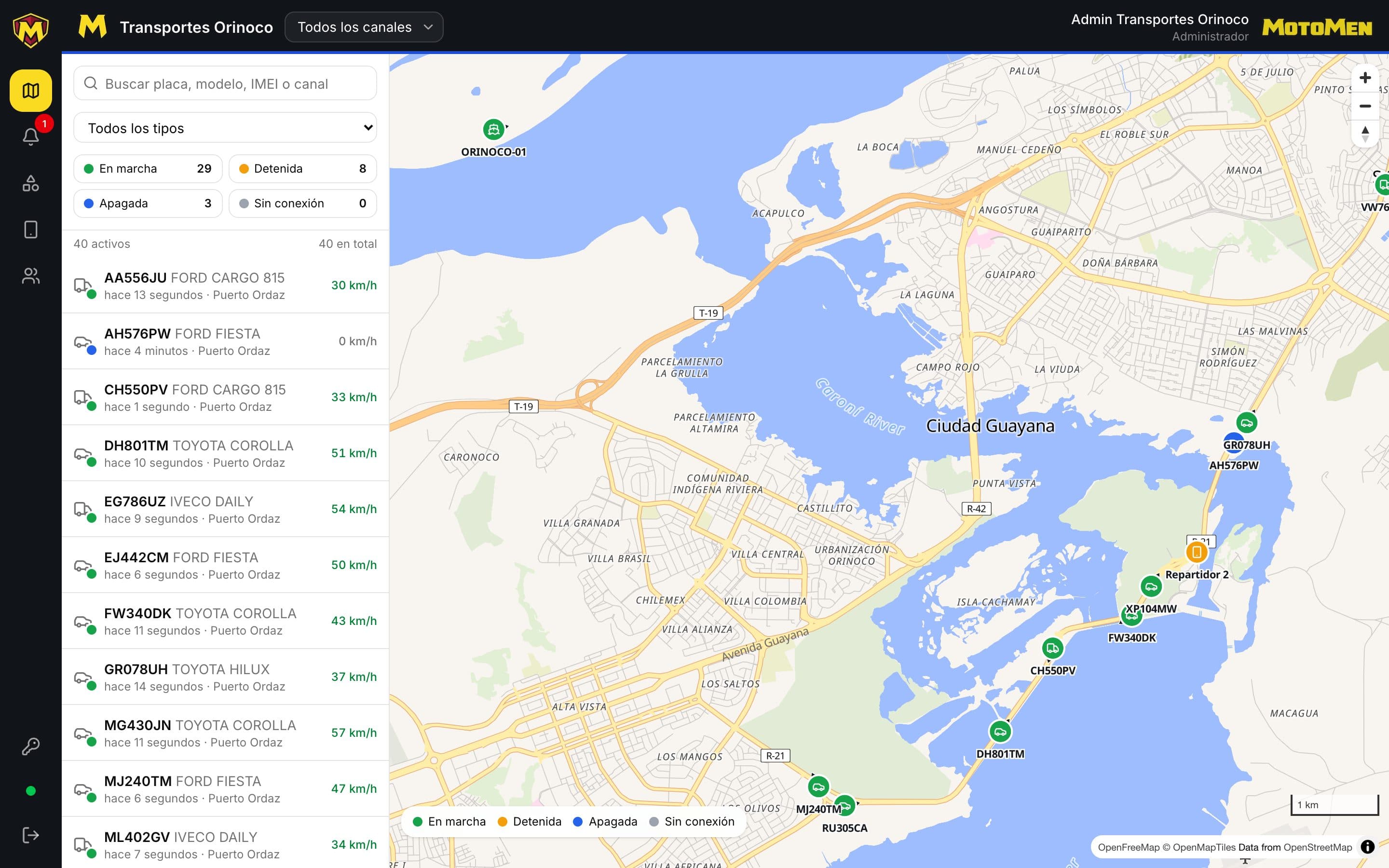This screenshot has height=868, width=1389.
Task: Select GR078UH TOYOTA HILUX row
Action: [x=225, y=677]
